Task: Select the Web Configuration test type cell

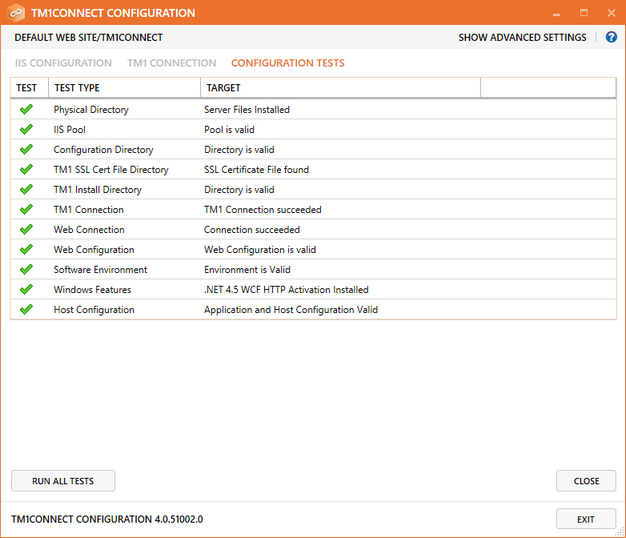Action: pyautogui.click(x=94, y=249)
